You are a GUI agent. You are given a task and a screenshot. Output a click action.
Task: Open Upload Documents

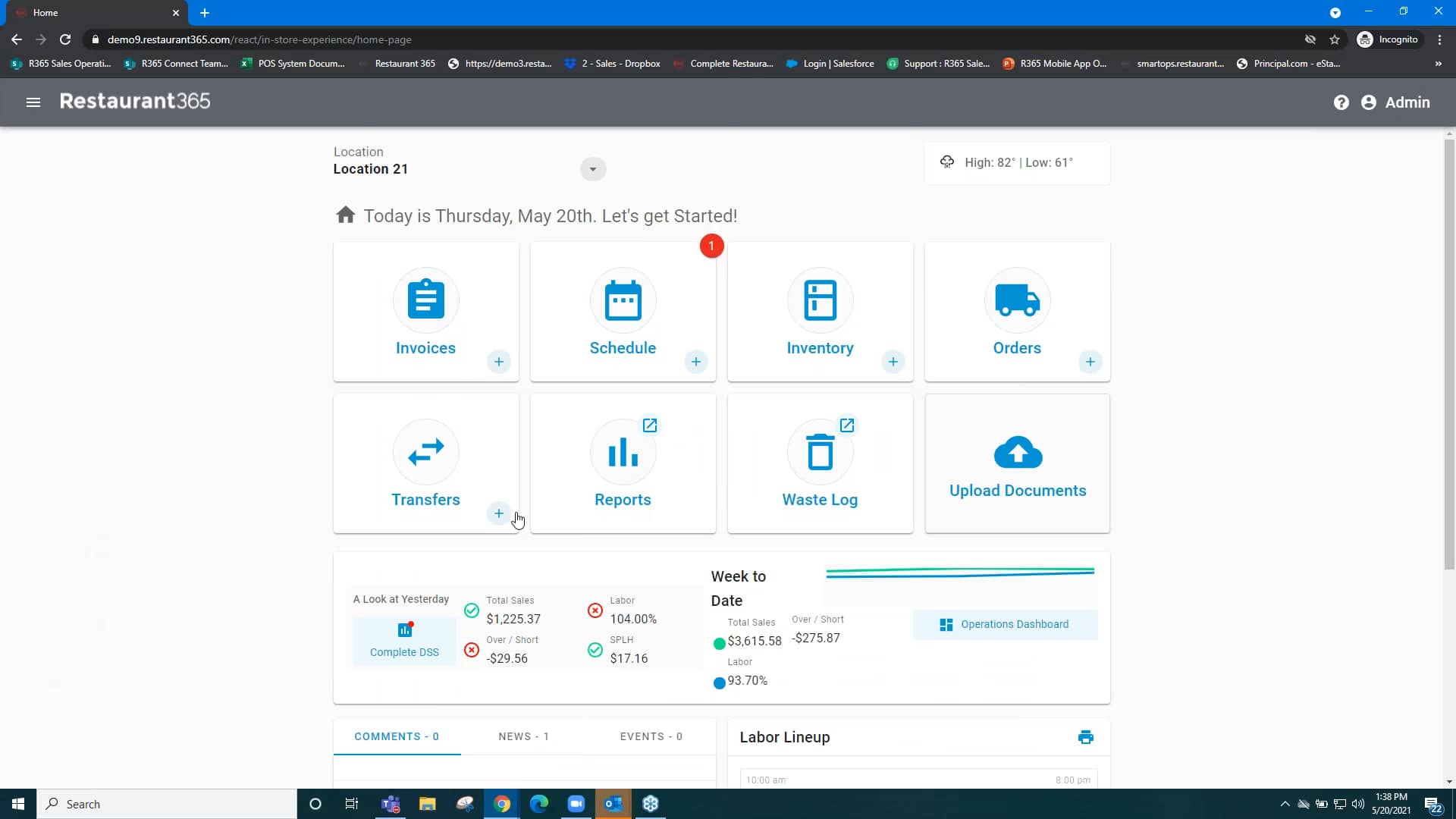pyautogui.click(x=1017, y=463)
